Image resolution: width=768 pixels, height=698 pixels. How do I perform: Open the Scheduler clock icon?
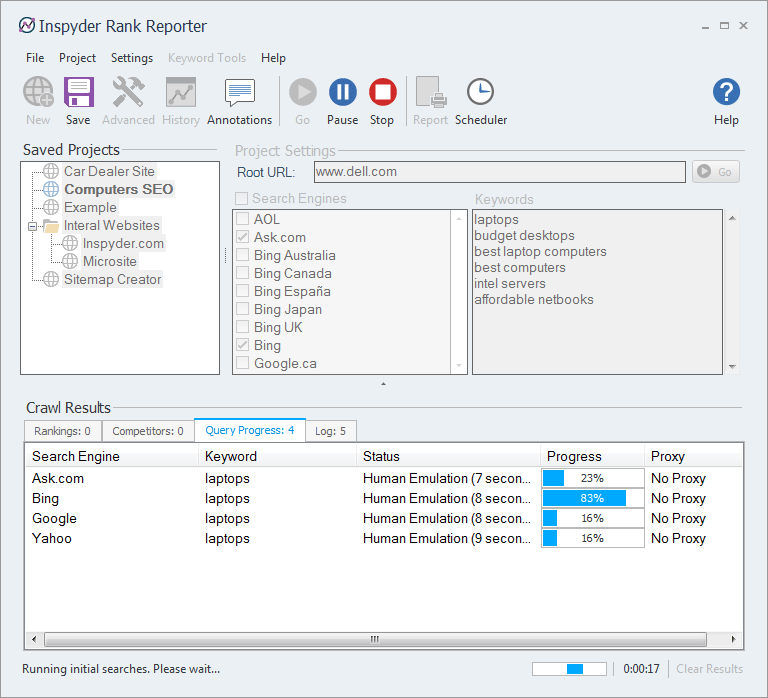pos(480,92)
